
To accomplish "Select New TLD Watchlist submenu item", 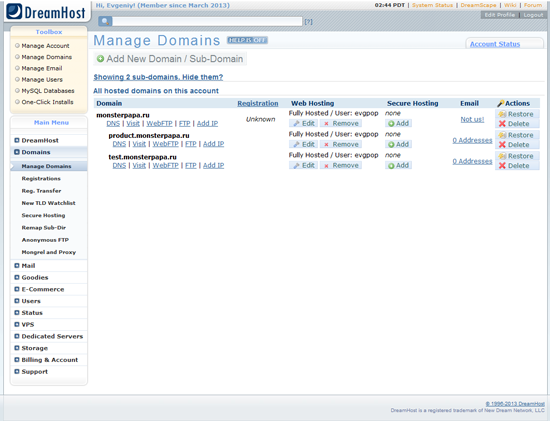I will pyautogui.click(x=48, y=203).
